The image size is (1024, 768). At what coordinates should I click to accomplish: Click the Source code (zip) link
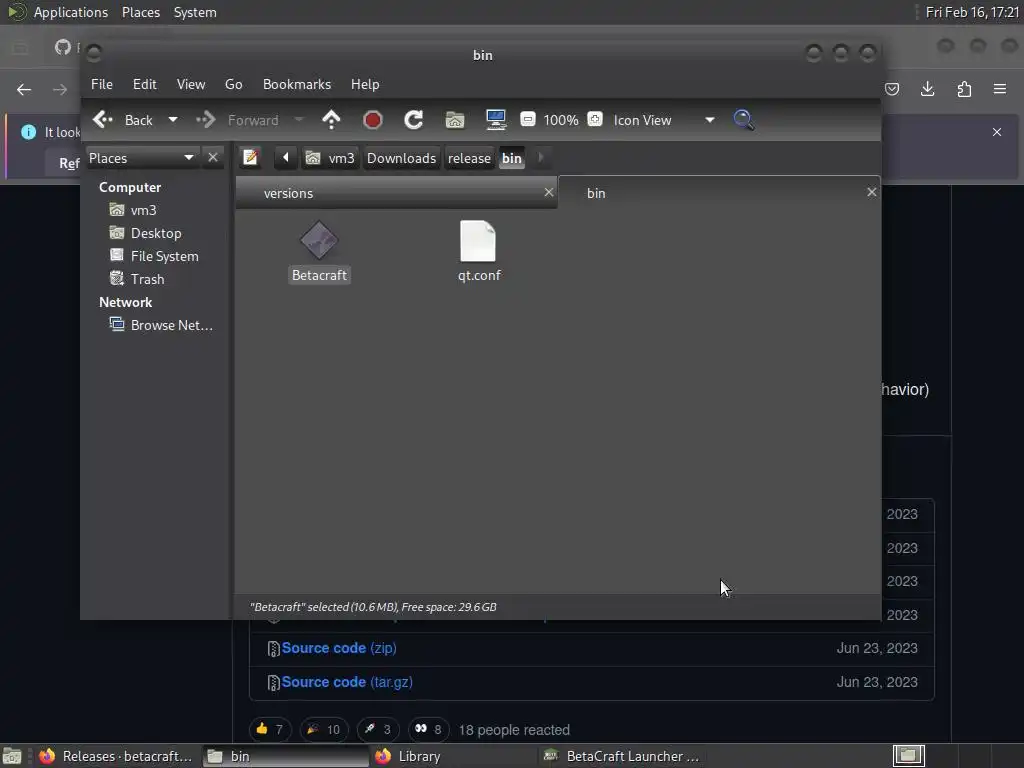click(x=338, y=648)
